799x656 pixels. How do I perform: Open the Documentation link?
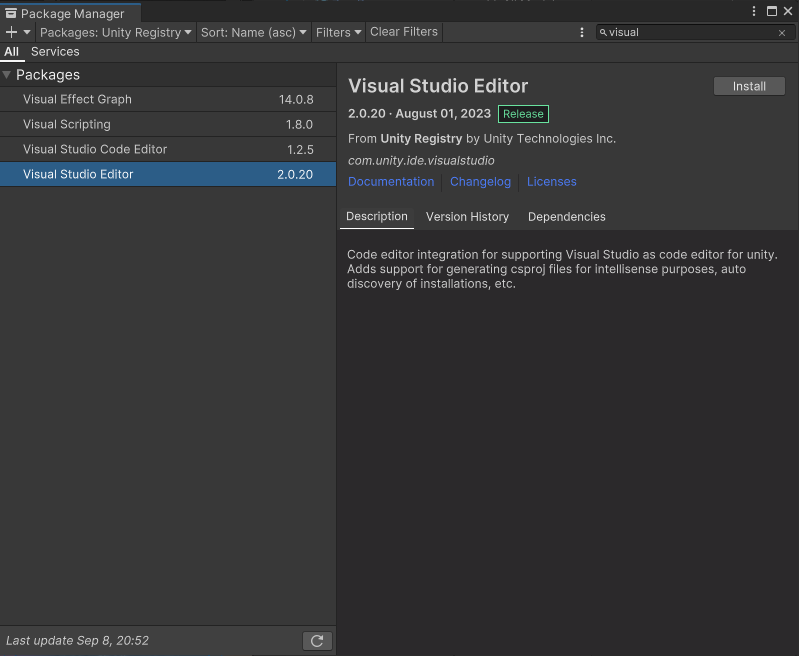tap(391, 181)
